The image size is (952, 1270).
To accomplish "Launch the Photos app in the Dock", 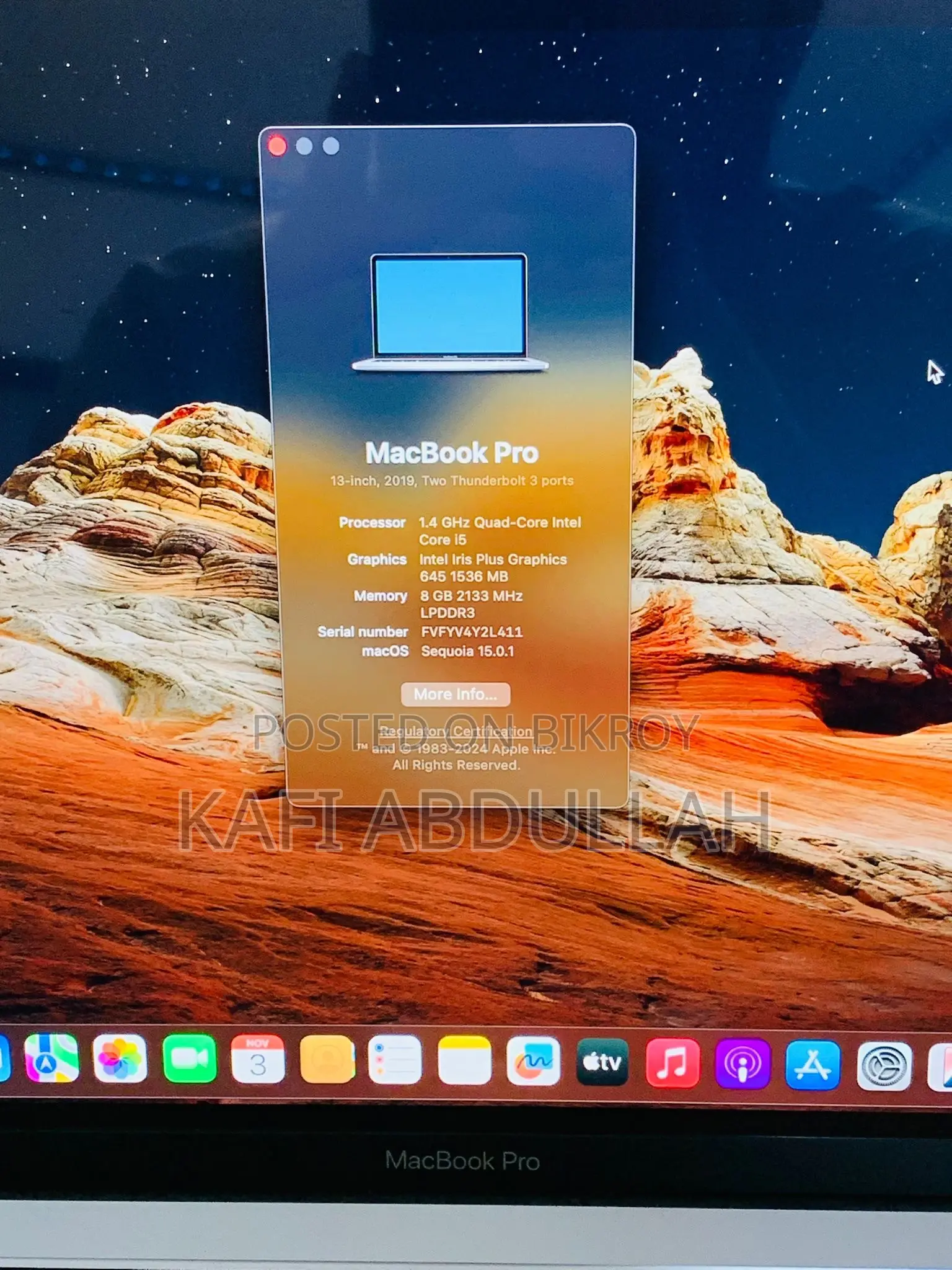I will [120, 1059].
